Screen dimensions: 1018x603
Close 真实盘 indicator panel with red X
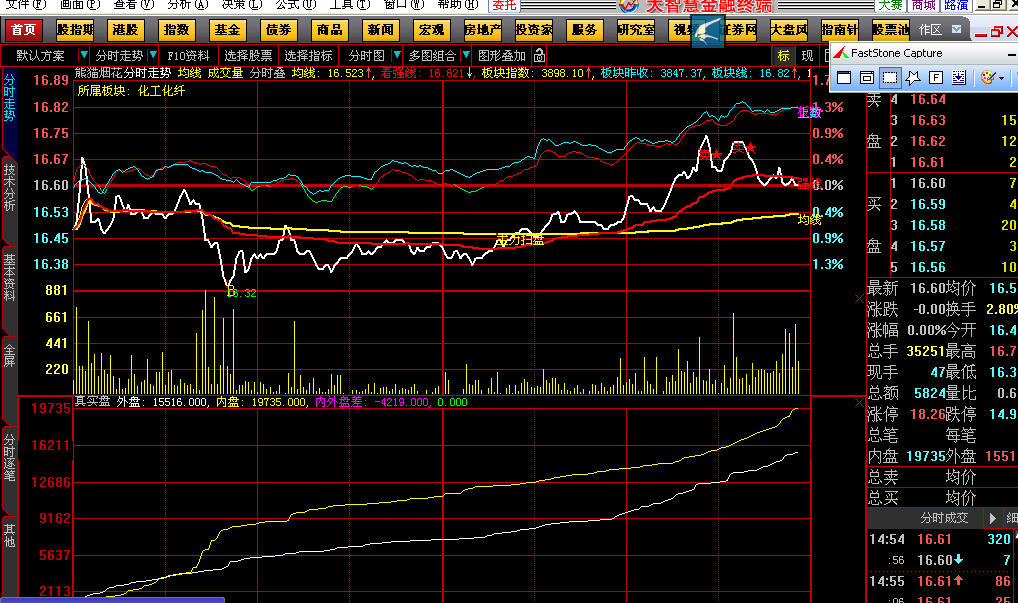pos(859,402)
